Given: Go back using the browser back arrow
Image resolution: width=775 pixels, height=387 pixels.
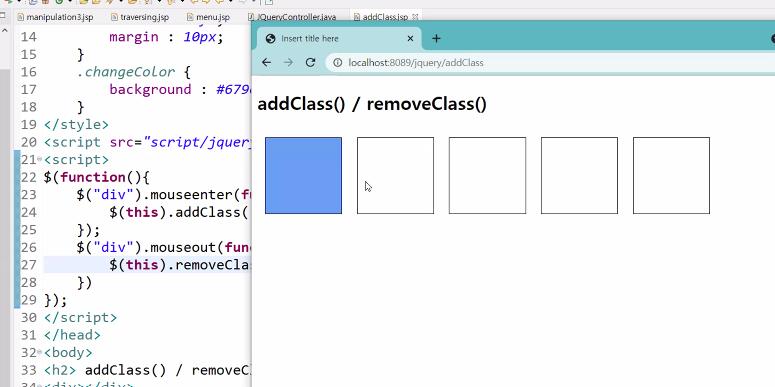Looking at the screenshot, I should coord(266,63).
